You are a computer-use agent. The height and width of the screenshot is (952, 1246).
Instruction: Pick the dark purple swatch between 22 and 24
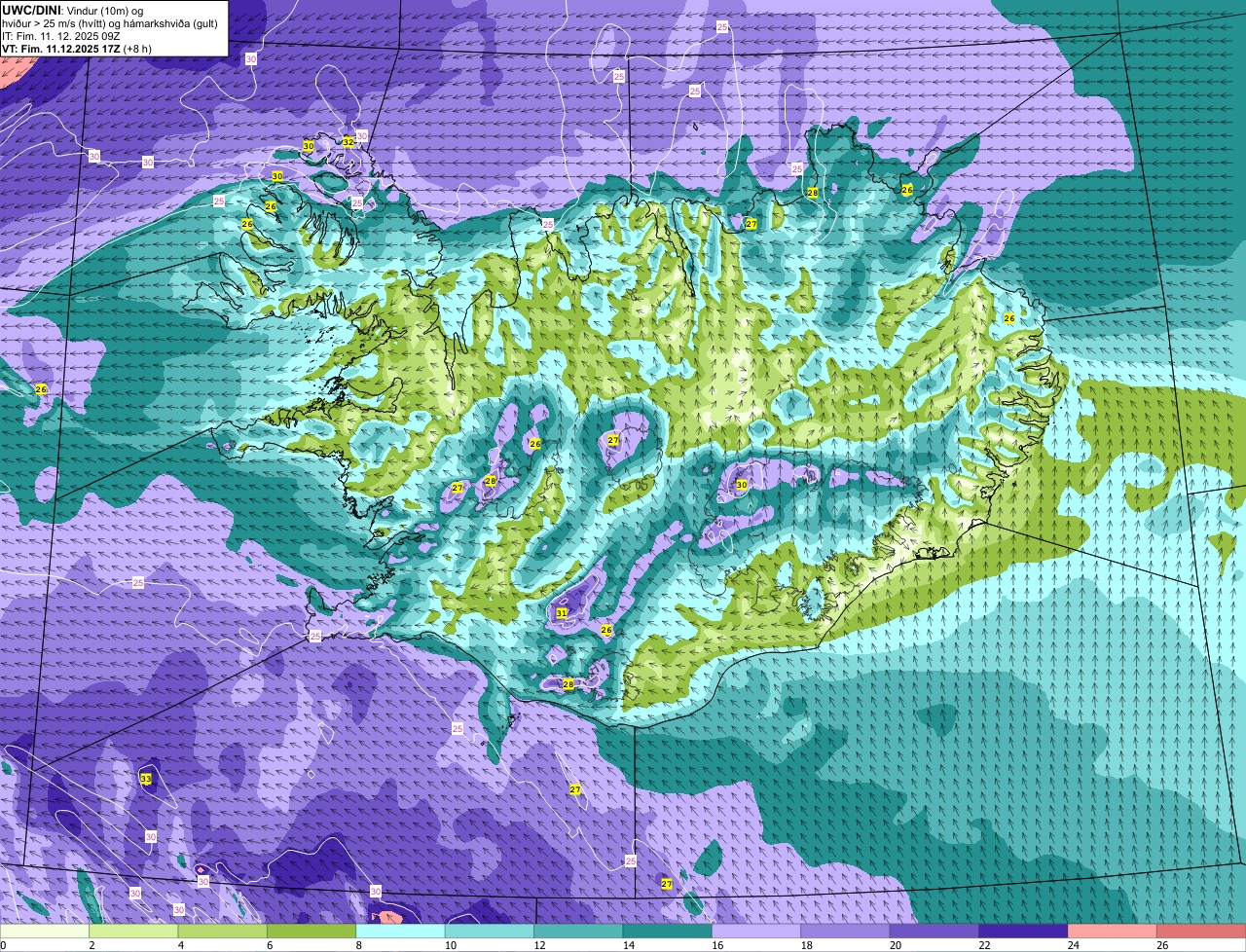pos(1023,932)
